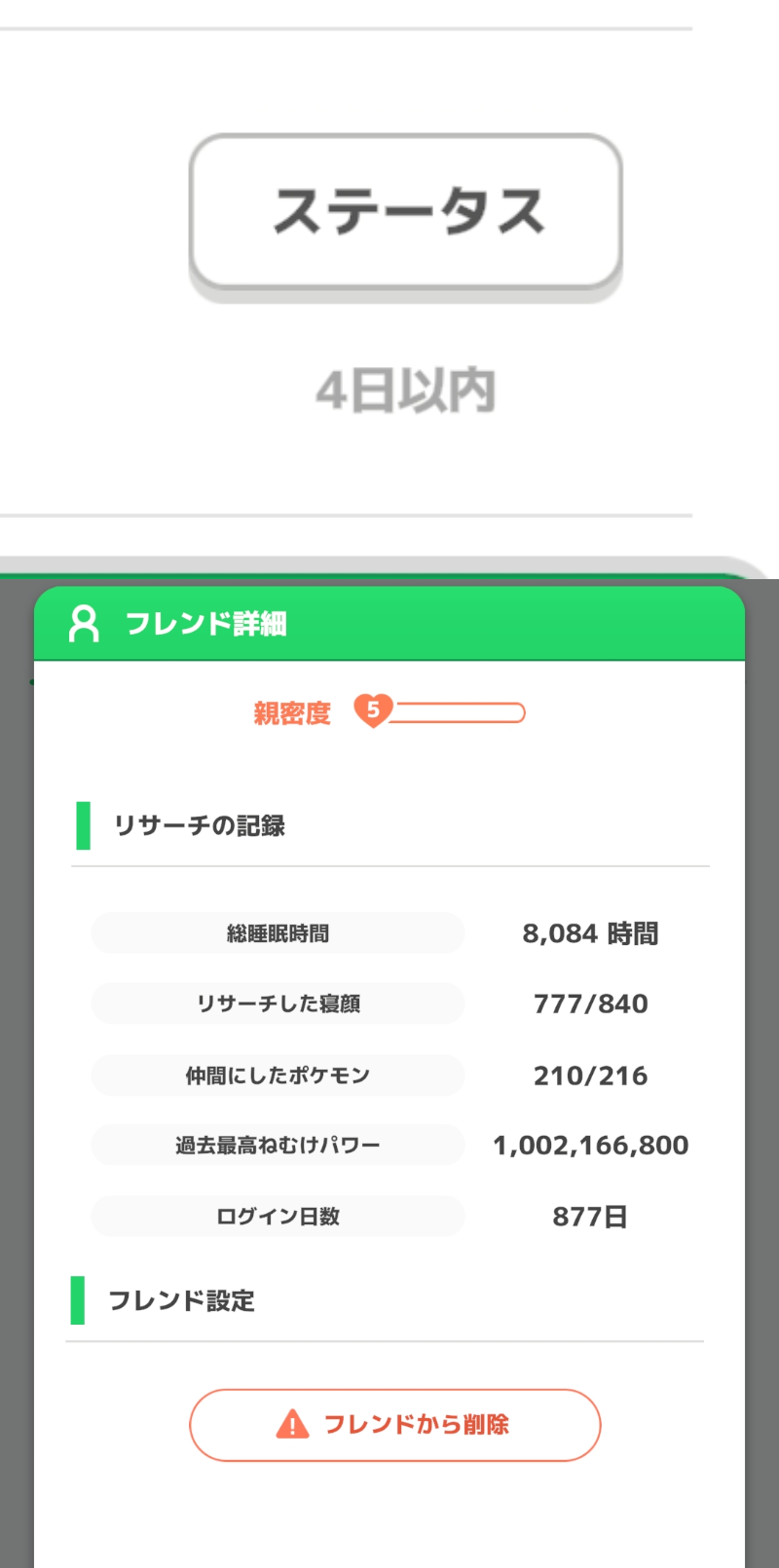
Task: Tap the warning triangle icon on the delete button
Action: click(292, 1425)
